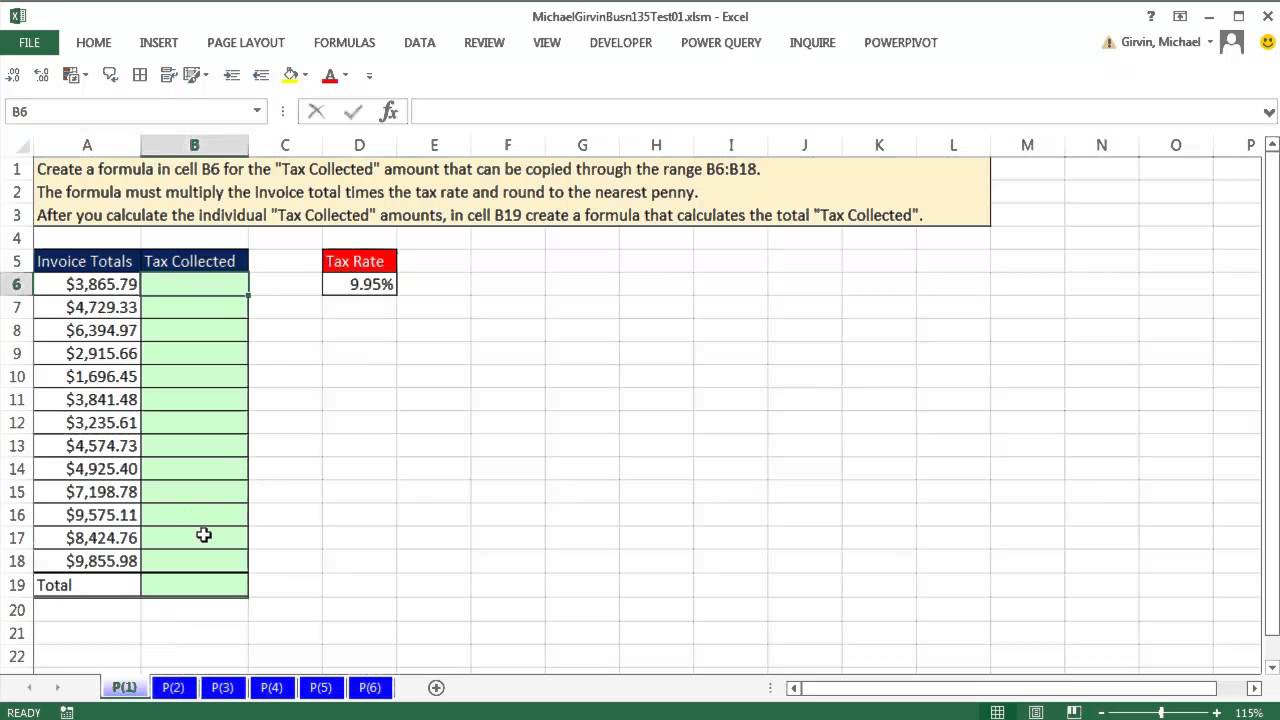Add a new sheet with plus icon
The image size is (1280, 720).
click(x=436, y=687)
